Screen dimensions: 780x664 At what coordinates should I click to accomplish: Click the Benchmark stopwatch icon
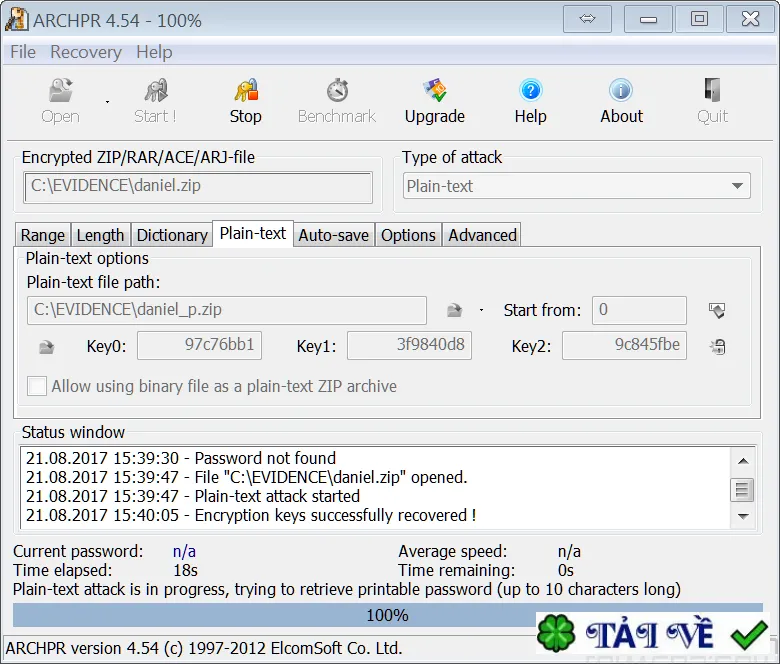tap(337, 91)
